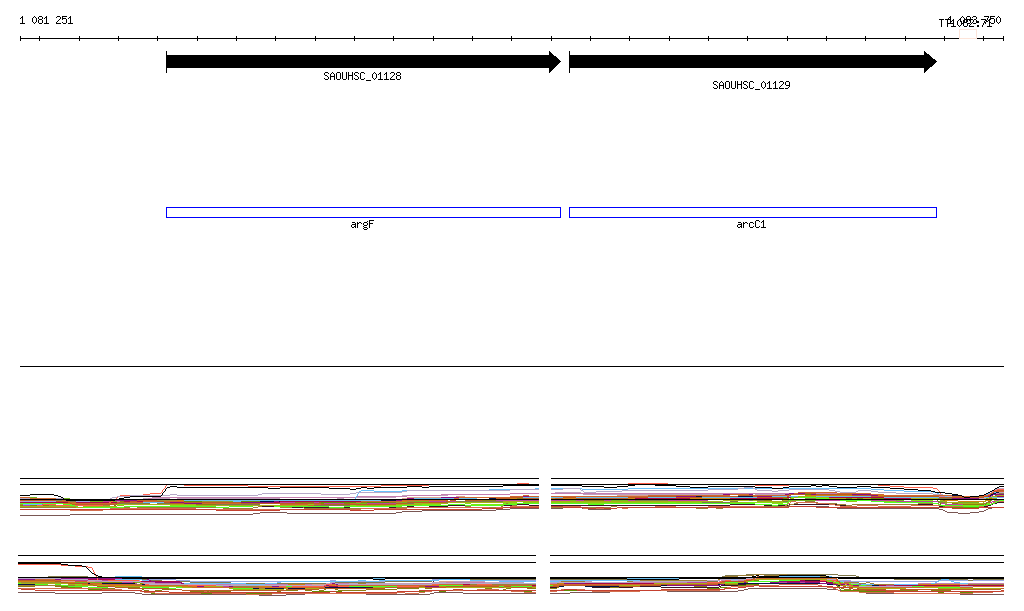Click lower-right expression profile plot
1024x611 pixels.
pos(777,575)
